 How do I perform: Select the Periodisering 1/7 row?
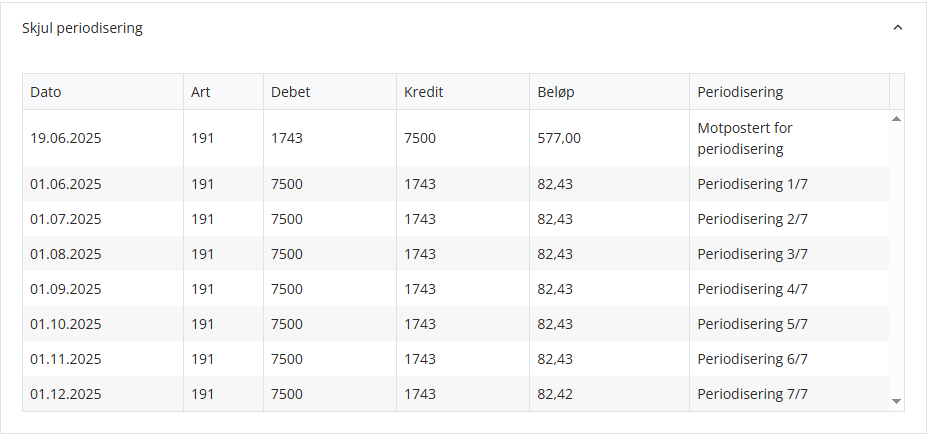pos(456,184)
